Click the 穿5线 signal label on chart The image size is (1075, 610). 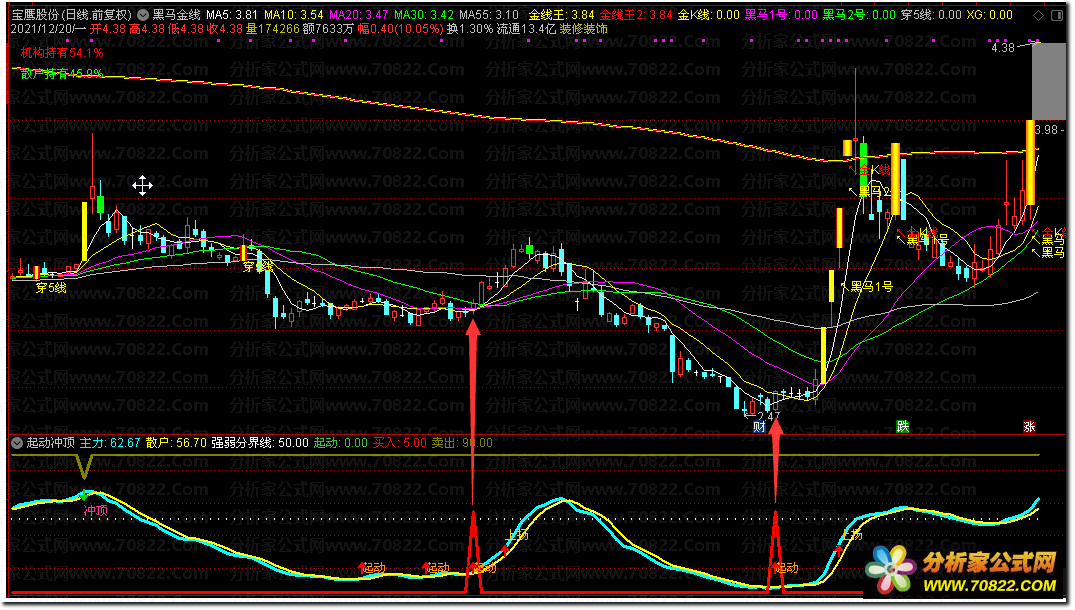[51, 288]
